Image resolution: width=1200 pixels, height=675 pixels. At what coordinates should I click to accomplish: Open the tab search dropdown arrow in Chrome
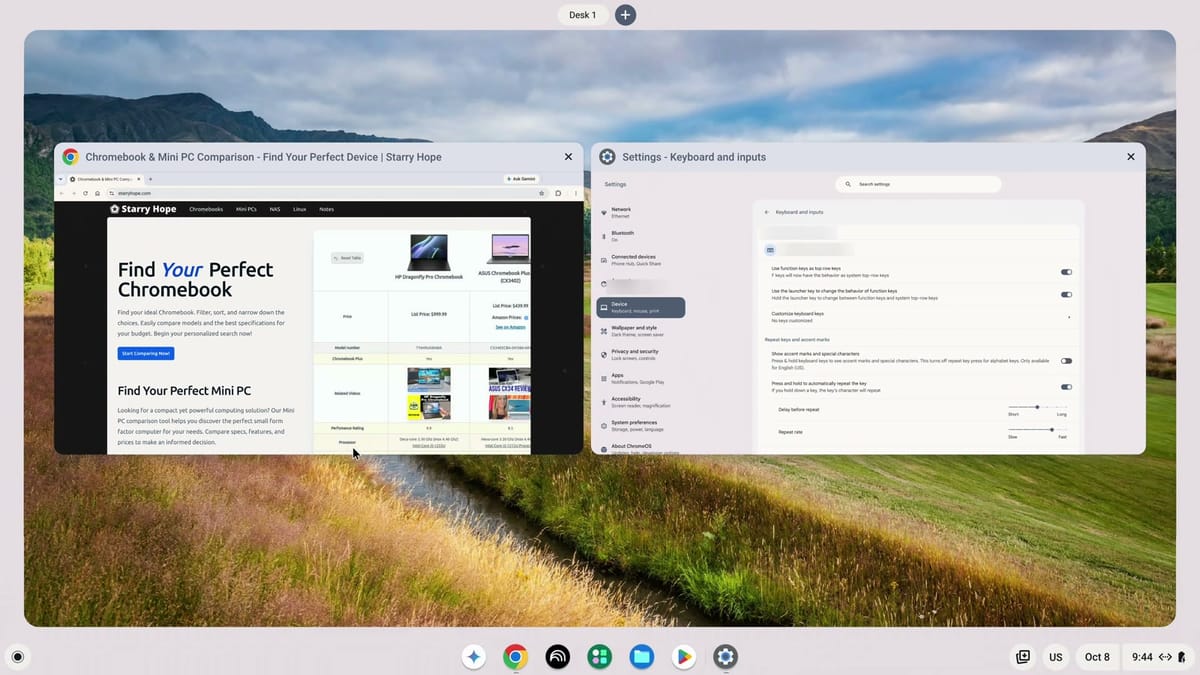pos(60,179)
